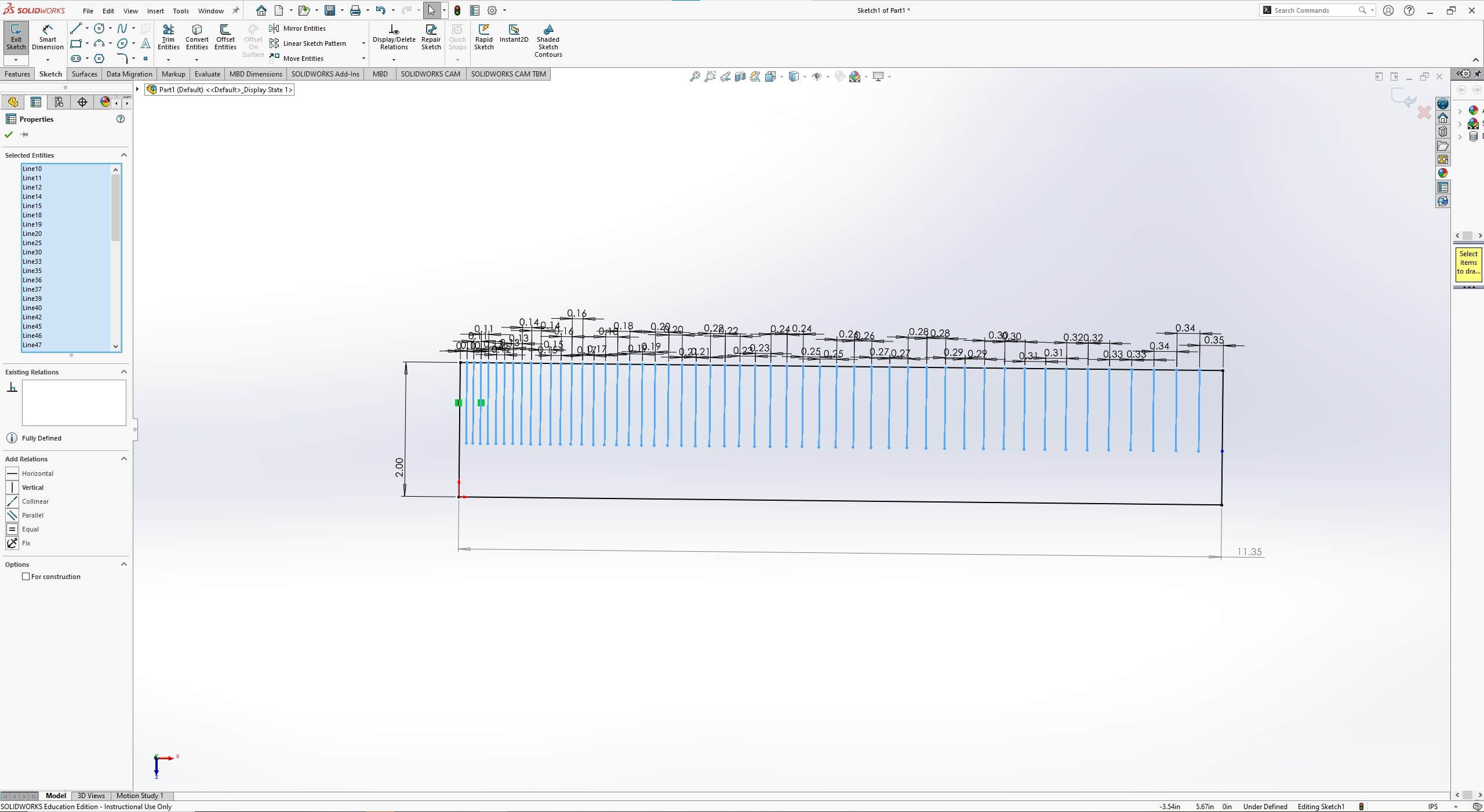Open Move Entities dropdown arrow

(363, 59)
